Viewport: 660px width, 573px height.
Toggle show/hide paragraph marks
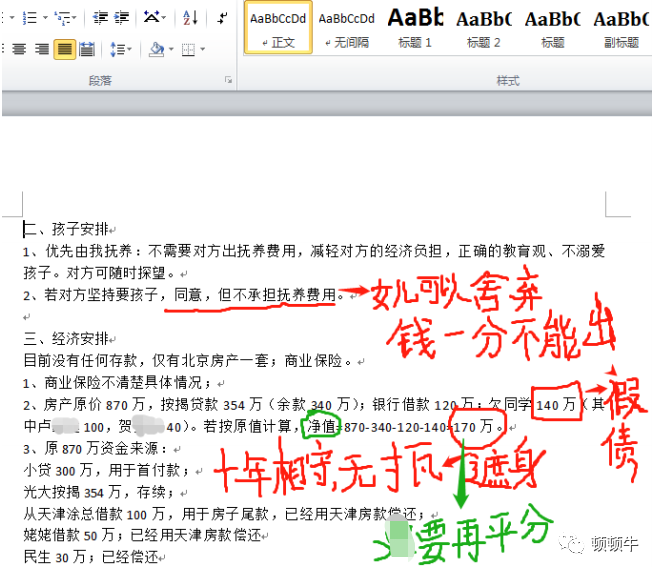pyautogui.click(x=222, y=18)
